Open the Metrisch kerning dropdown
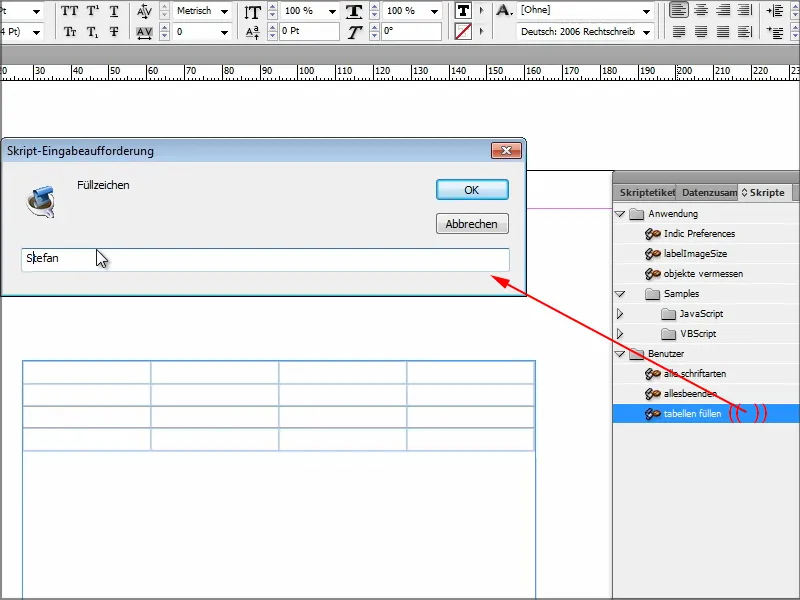Viewport: 800px width, 600px height. point(224,11)
